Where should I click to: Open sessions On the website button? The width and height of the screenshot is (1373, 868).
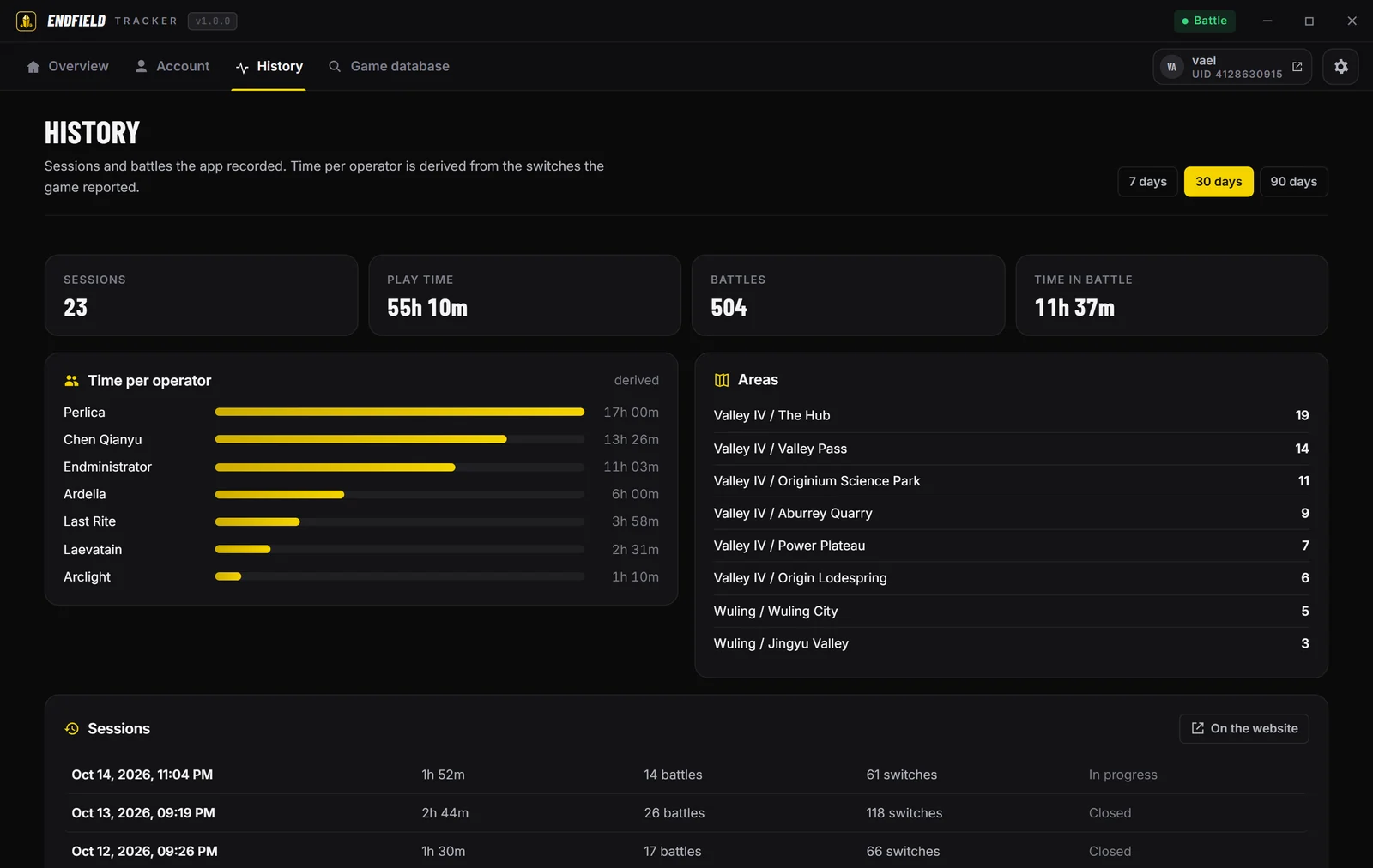1243,729
